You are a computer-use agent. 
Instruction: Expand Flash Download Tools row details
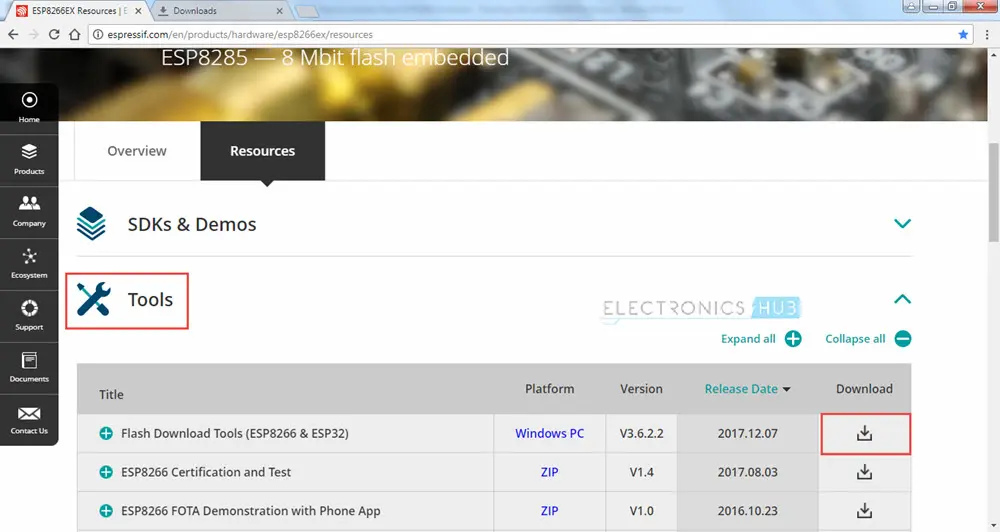[106, 434]
